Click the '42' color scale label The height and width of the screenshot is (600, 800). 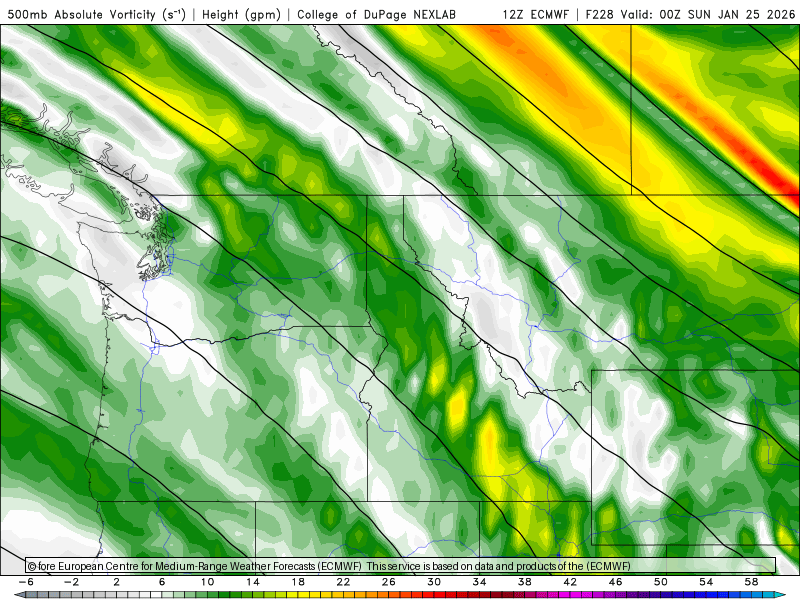(570, 582)
